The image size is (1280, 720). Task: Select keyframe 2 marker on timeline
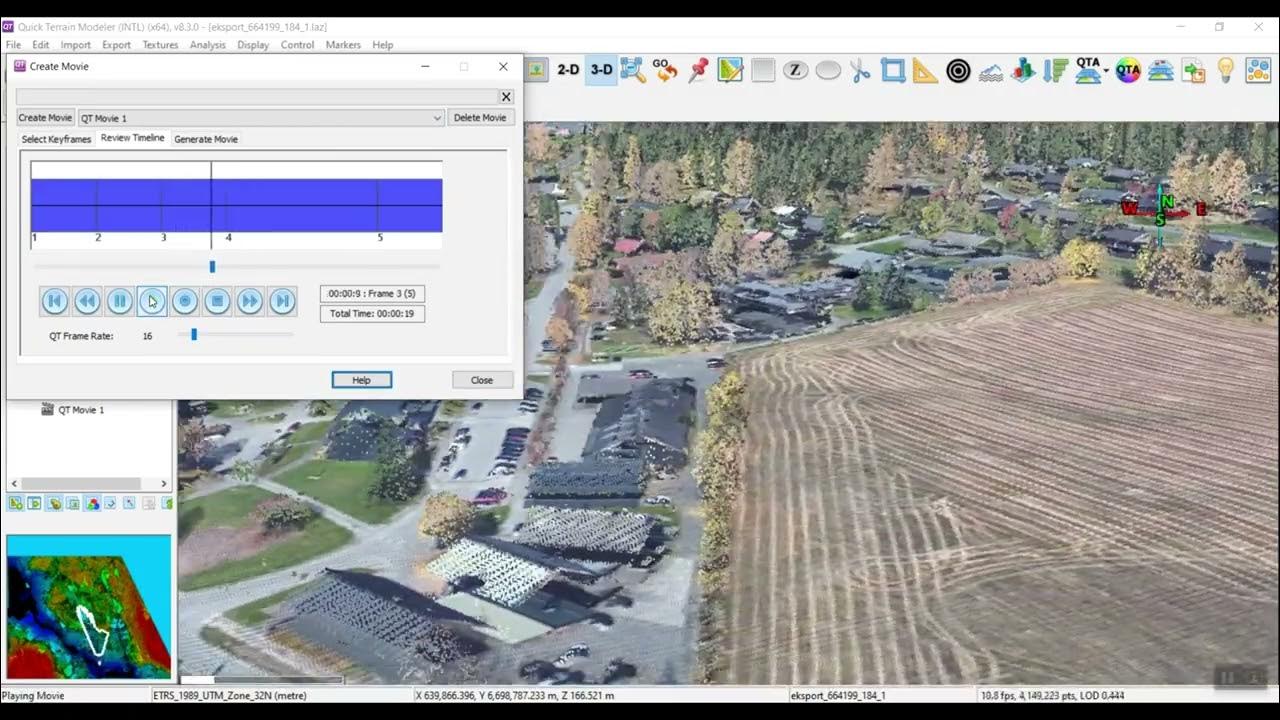point(97,237)
